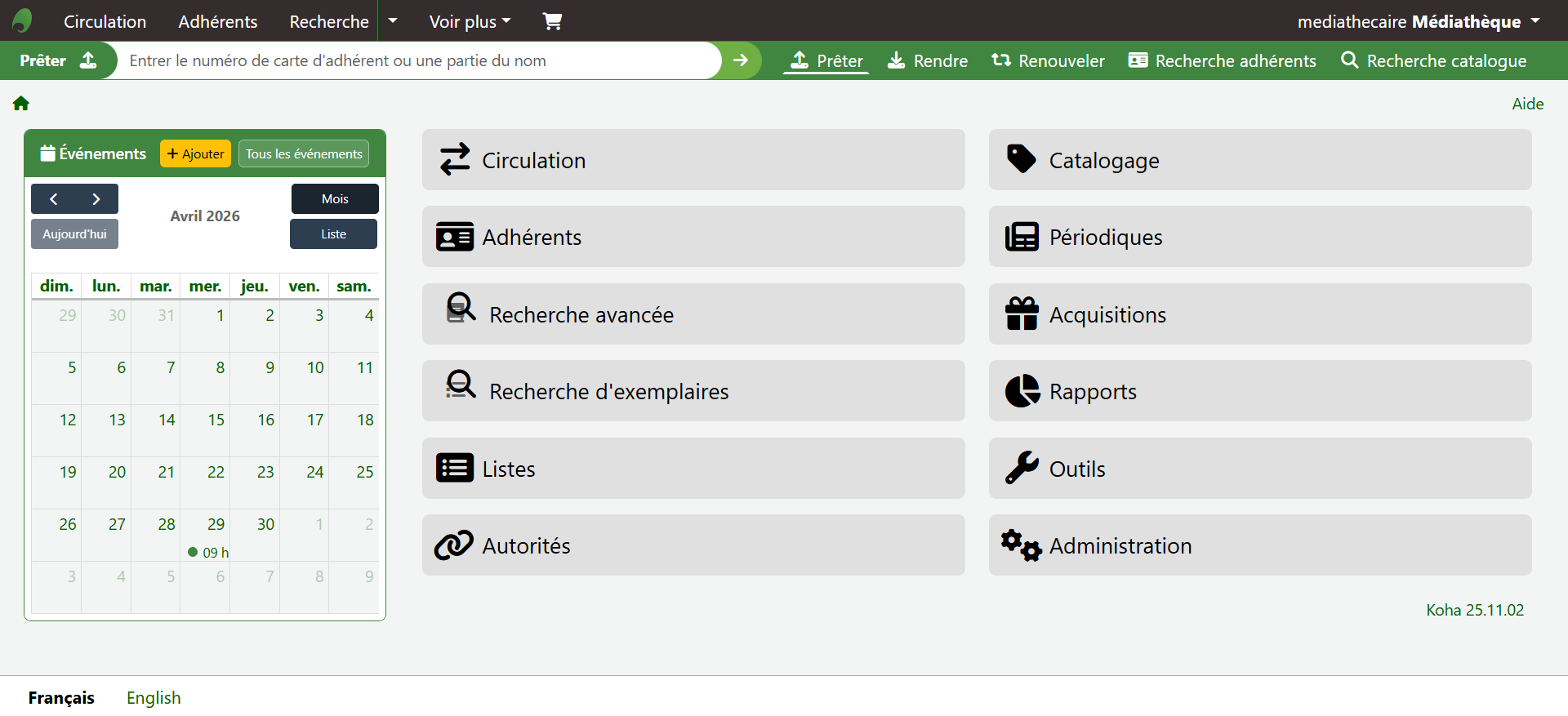
Task: Show Tous les événements
Action: [x=304, y=153]
